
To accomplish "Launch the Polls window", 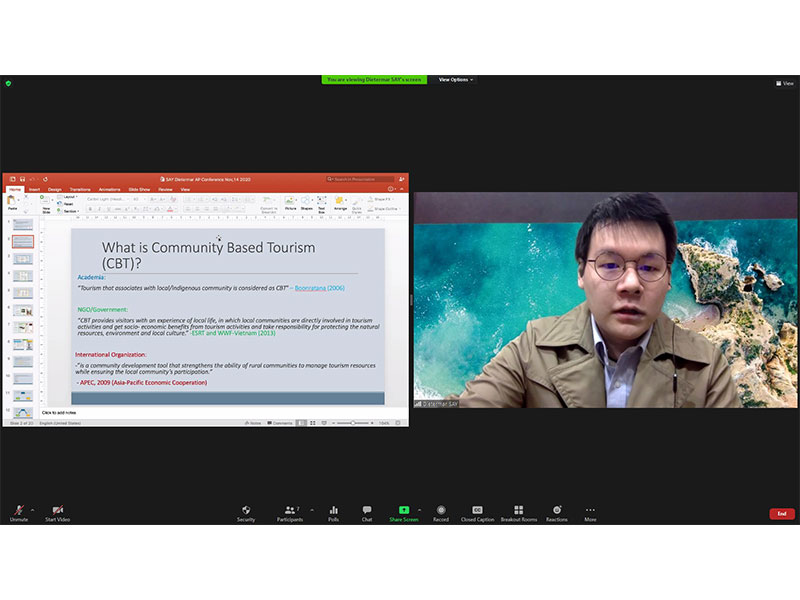I will [333, 511].
